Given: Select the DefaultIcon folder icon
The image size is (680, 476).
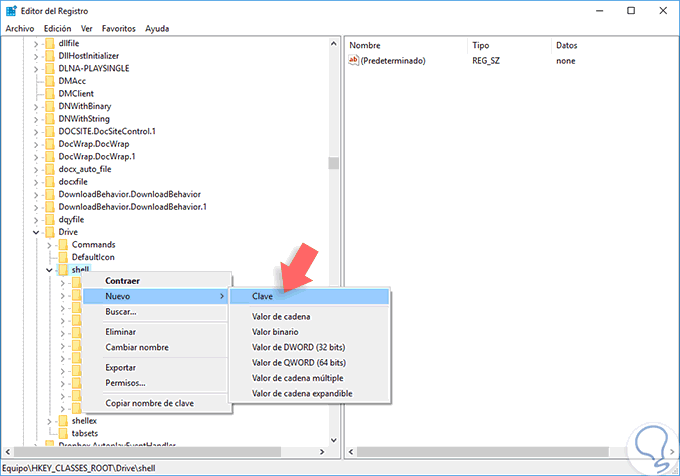Looking at the screenshot, I should coord(63,257).
